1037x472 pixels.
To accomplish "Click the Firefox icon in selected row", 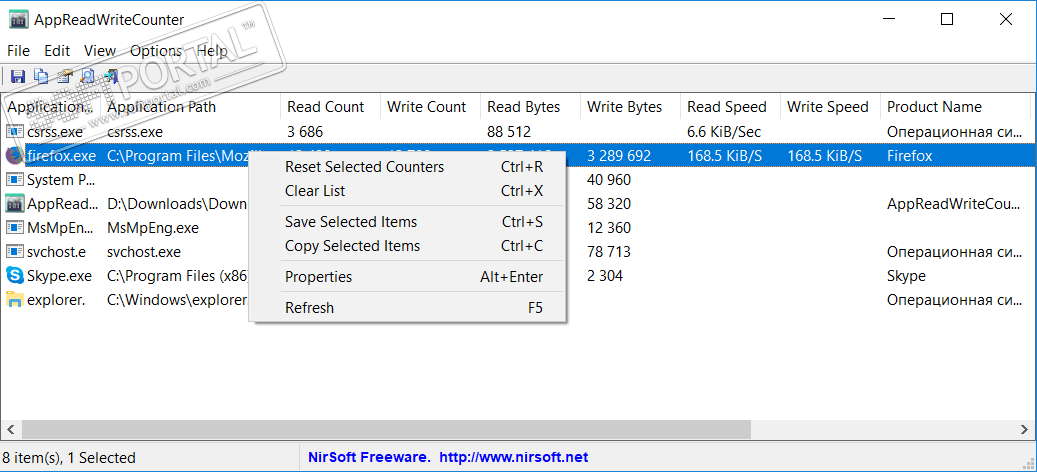I will 15,156.
